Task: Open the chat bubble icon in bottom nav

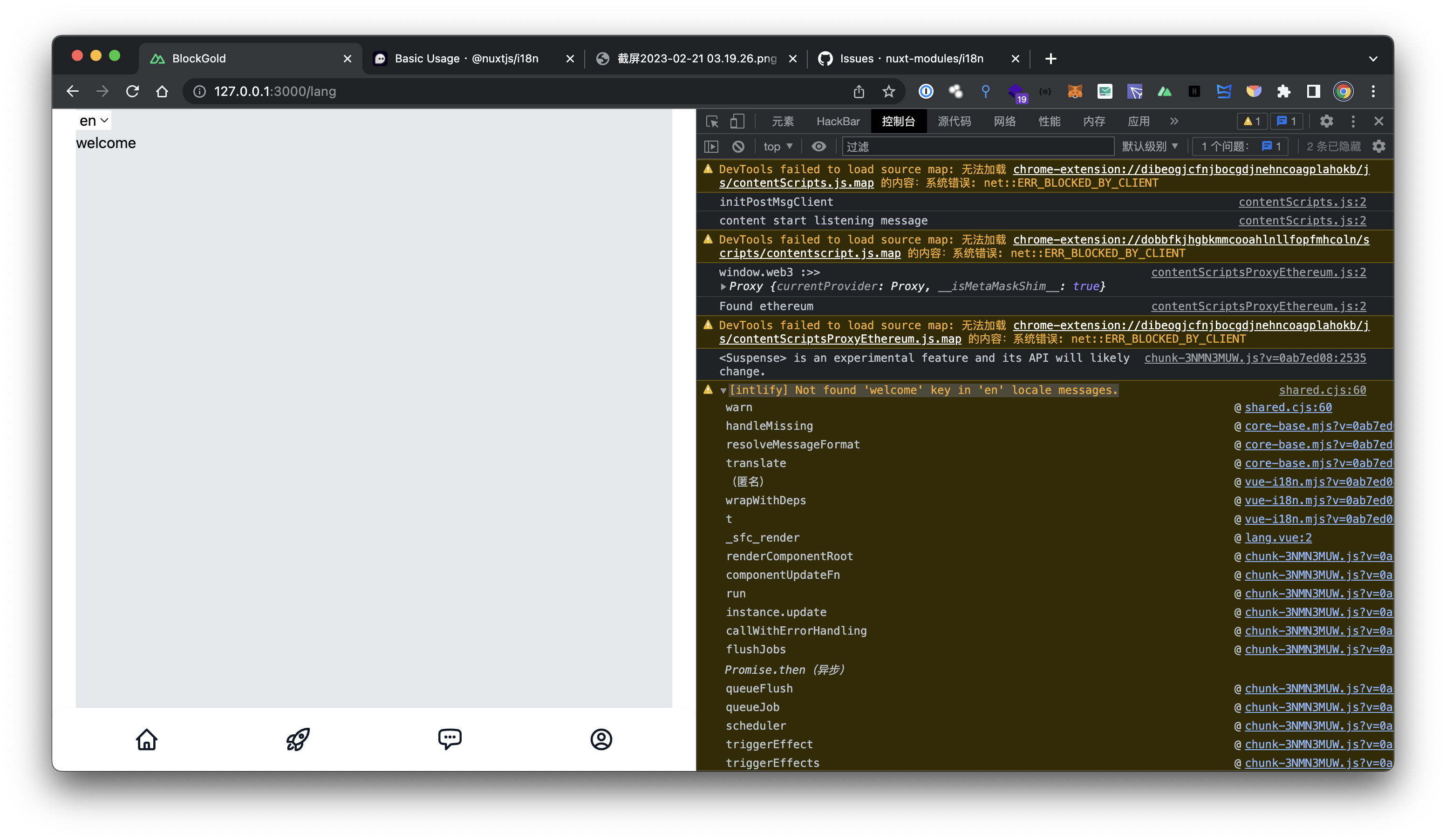Action: click(449, 739)
